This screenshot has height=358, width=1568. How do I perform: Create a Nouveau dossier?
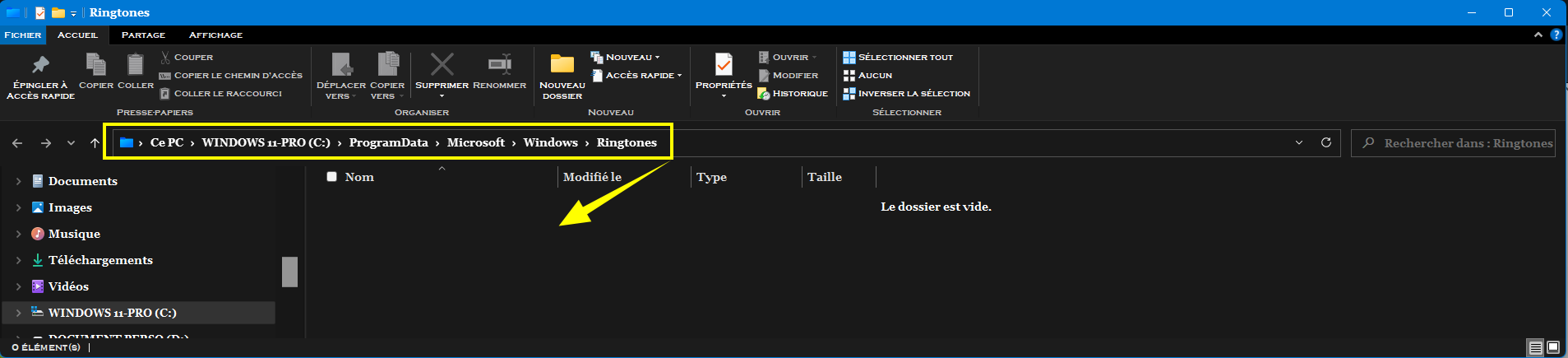(x=562, y=77)
